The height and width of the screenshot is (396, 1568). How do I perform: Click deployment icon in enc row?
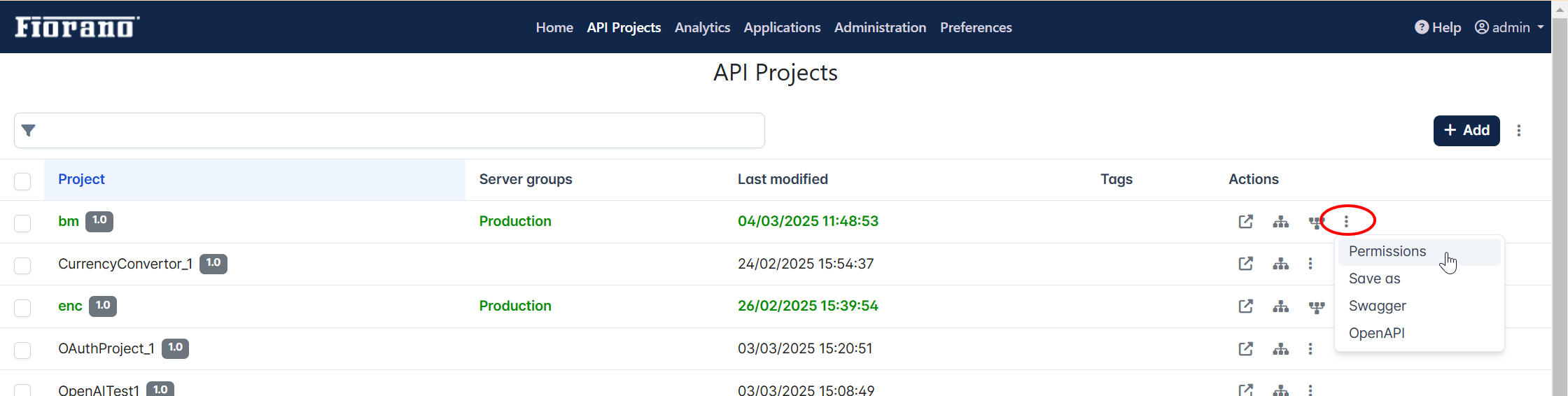click(x=1316, y=307)
